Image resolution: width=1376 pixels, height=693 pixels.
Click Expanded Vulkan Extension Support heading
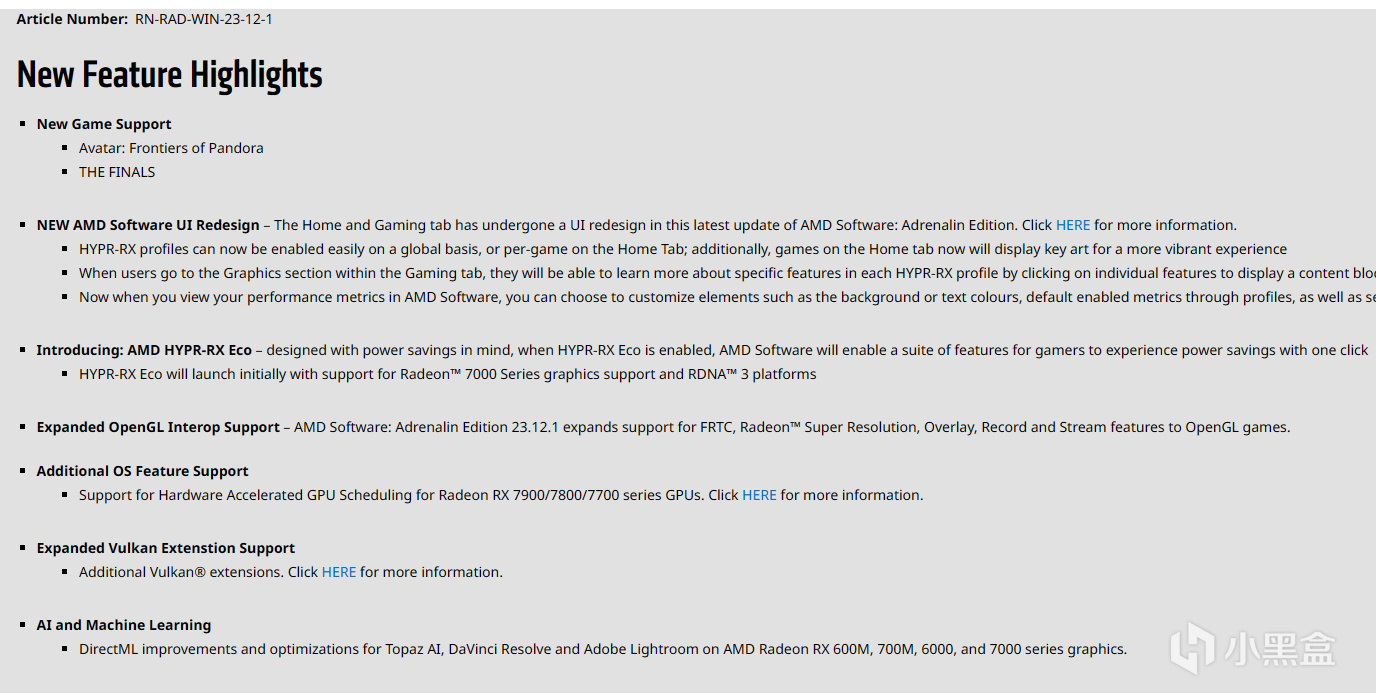coord(166,548)
